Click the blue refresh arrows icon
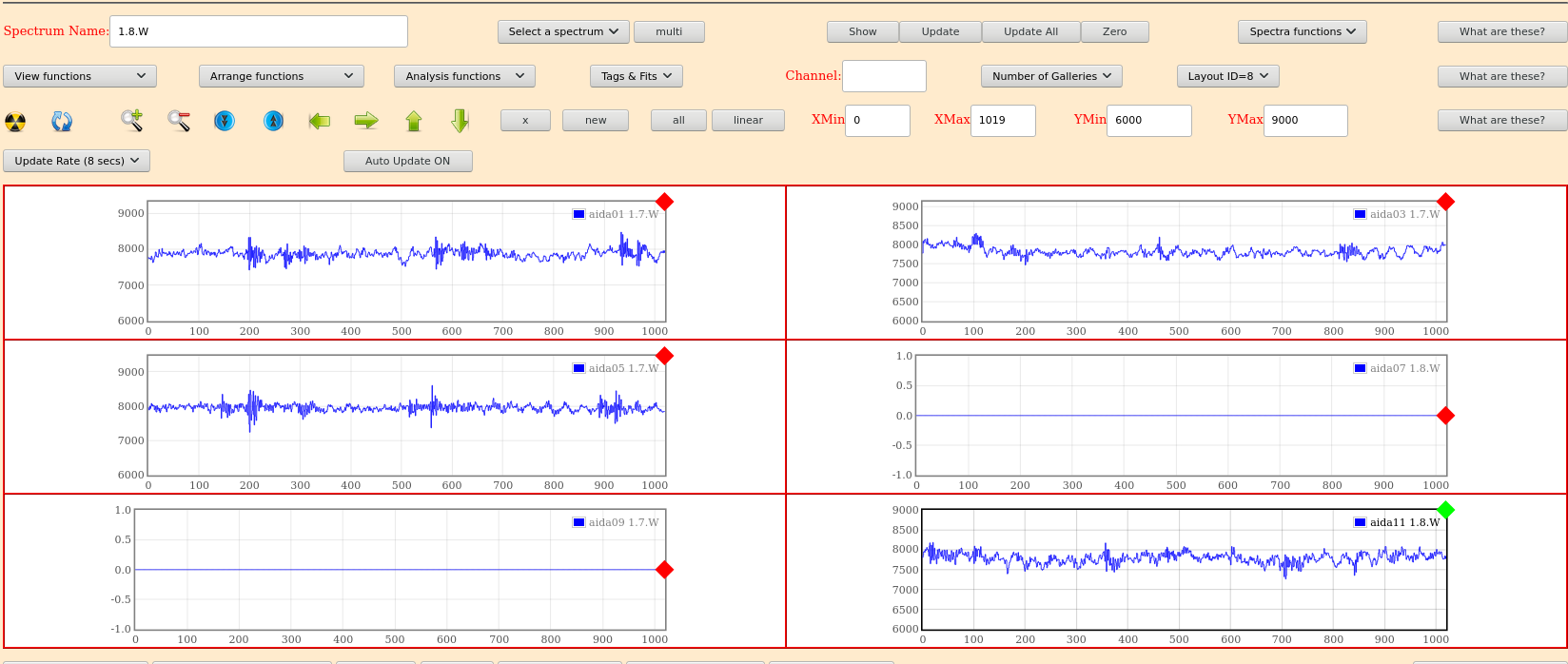Screen dimensions: 1568x664 point(62,121)
